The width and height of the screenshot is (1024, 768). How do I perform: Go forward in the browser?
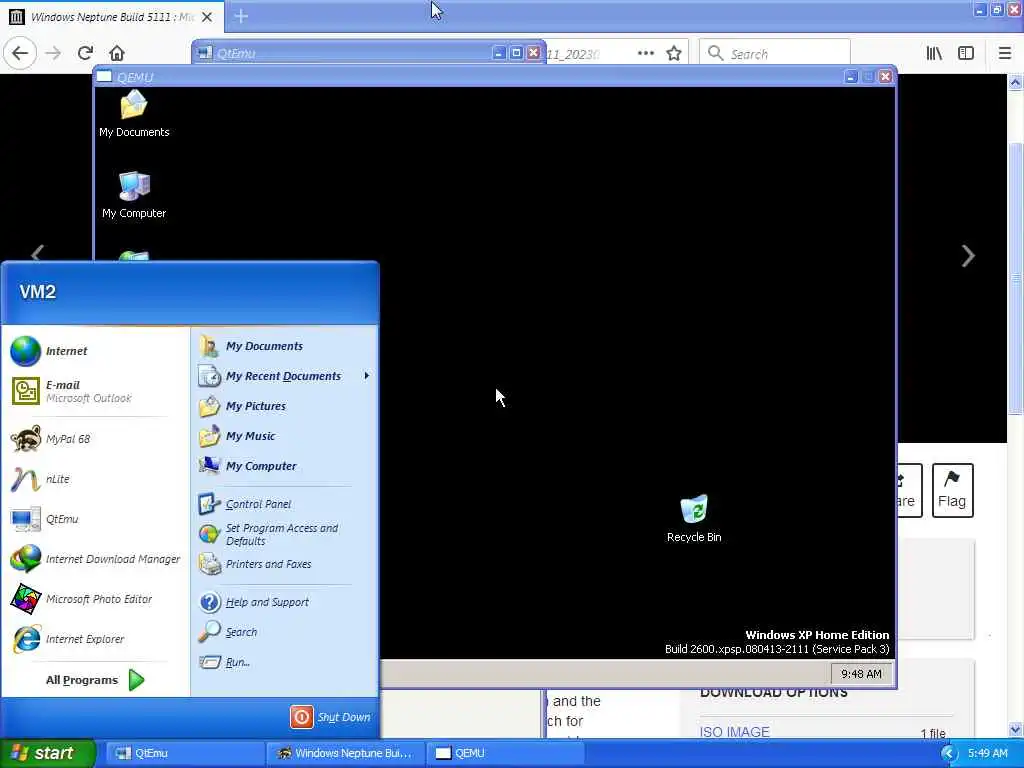click(x=53, y=53)
